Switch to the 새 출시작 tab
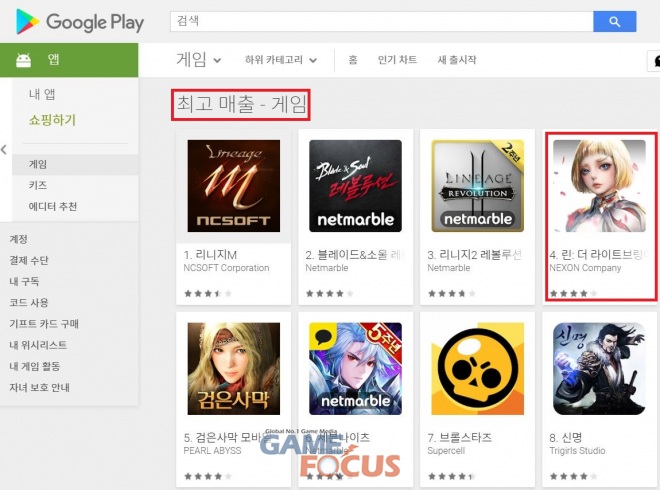This screenshot has width=660, height=490. click(457, 60)
